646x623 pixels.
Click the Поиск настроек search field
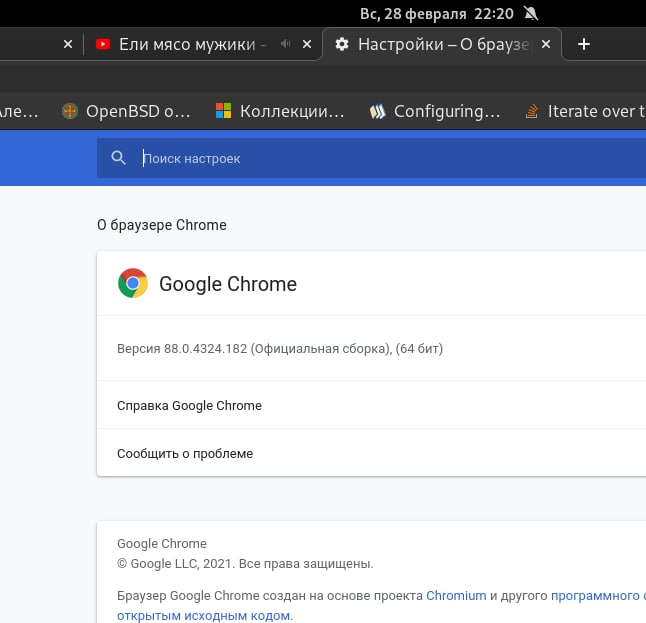371,158
